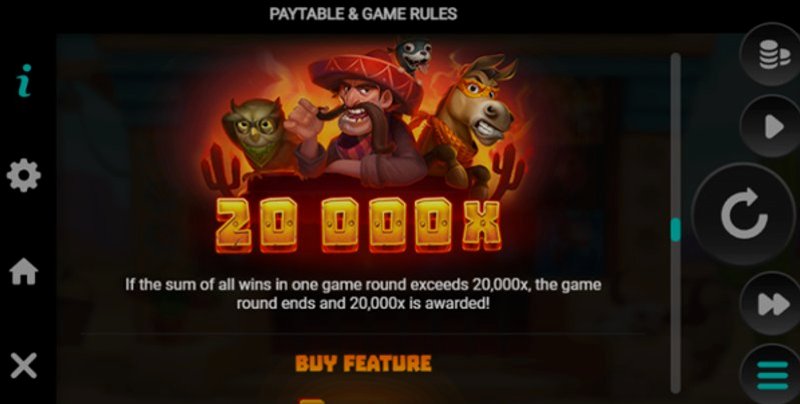Click the dog on the sombrero
800x404 pixels.
click(412, 56)
